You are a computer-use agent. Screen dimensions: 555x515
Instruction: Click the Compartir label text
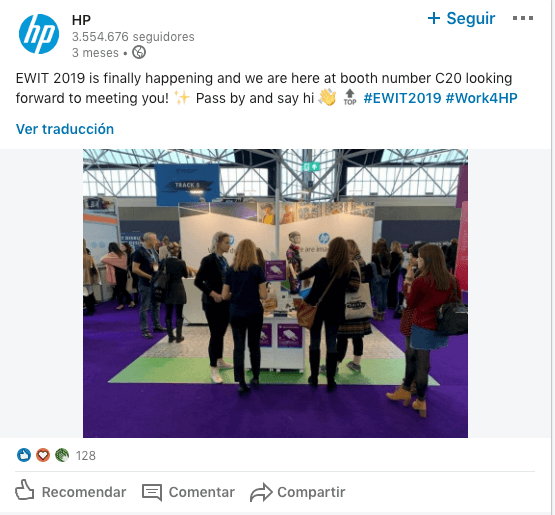[x=311, y=492]
